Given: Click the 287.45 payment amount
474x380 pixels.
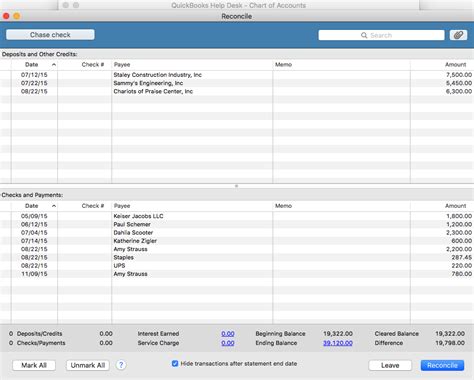Looking at the screenshot, I should pos(462,257).
